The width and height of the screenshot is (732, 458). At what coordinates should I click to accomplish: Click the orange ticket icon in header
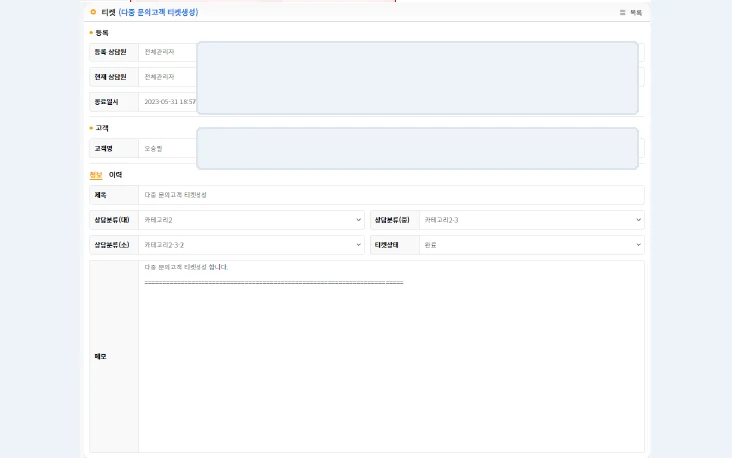pos(93,12)
